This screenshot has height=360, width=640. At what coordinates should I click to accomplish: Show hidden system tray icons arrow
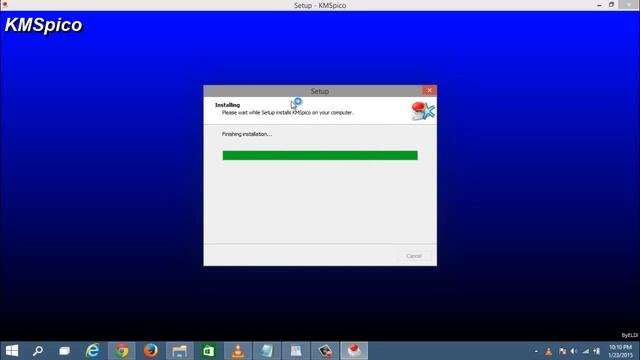[536, 351]
